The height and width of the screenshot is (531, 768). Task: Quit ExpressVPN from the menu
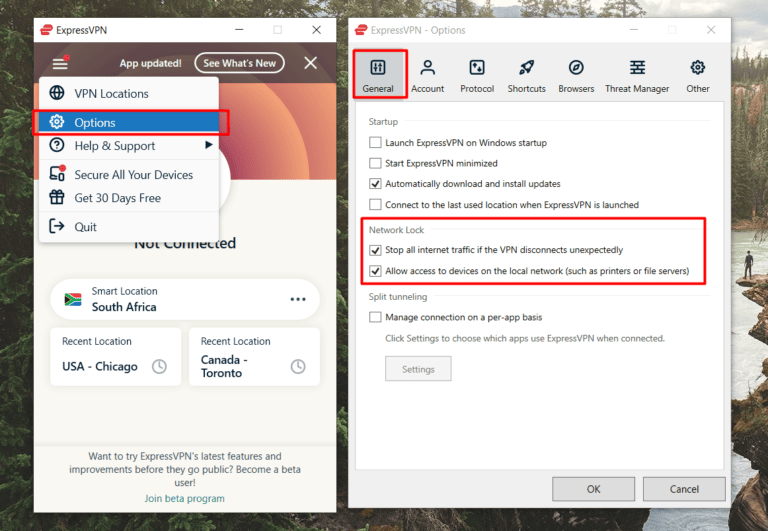128,227
